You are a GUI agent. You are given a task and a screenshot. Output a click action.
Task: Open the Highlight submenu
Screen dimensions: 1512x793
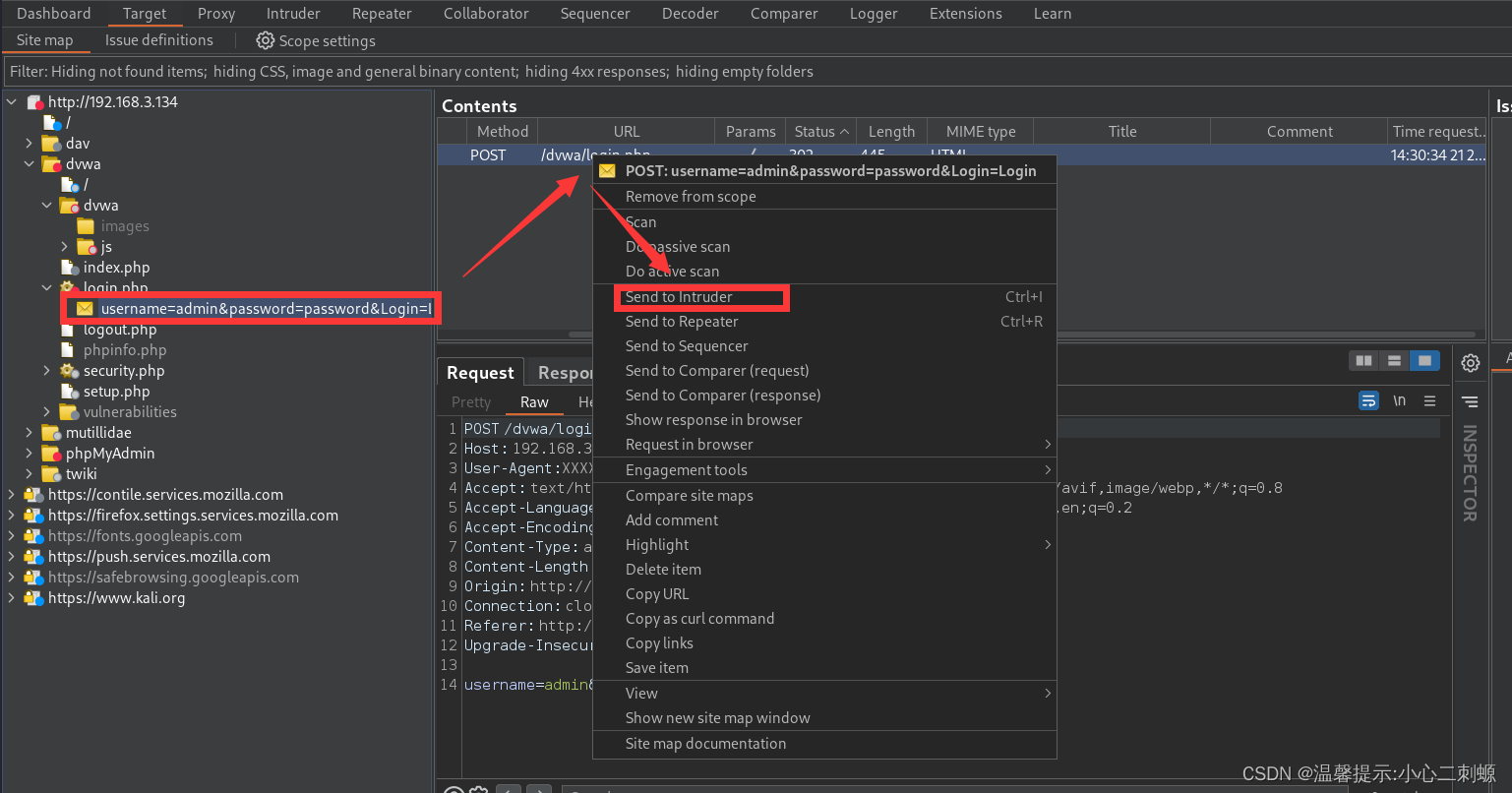pyautogui.click(x=824, y=545)
